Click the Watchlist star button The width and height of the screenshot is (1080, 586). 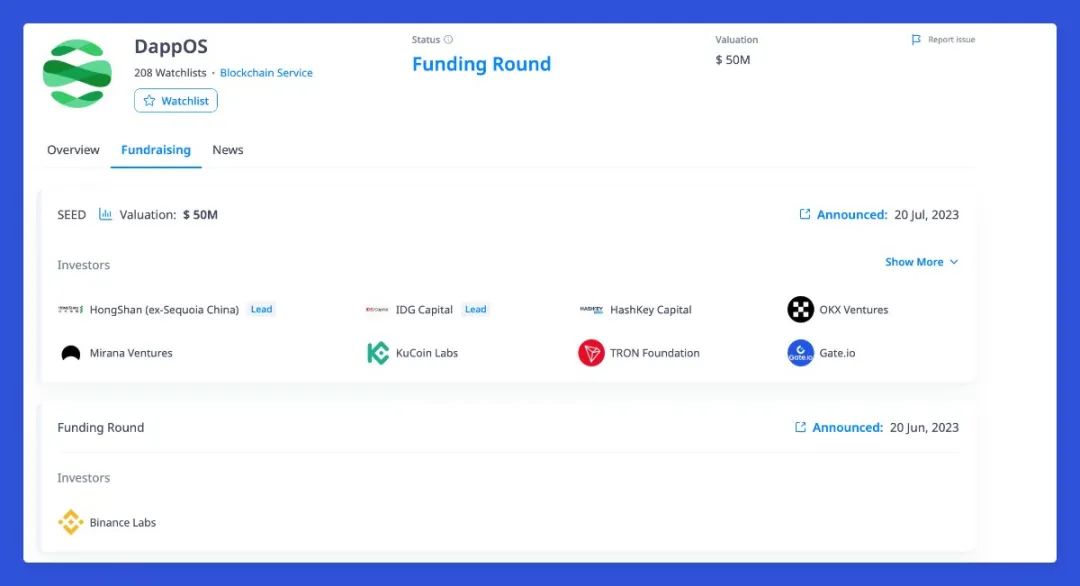(176, 101)
